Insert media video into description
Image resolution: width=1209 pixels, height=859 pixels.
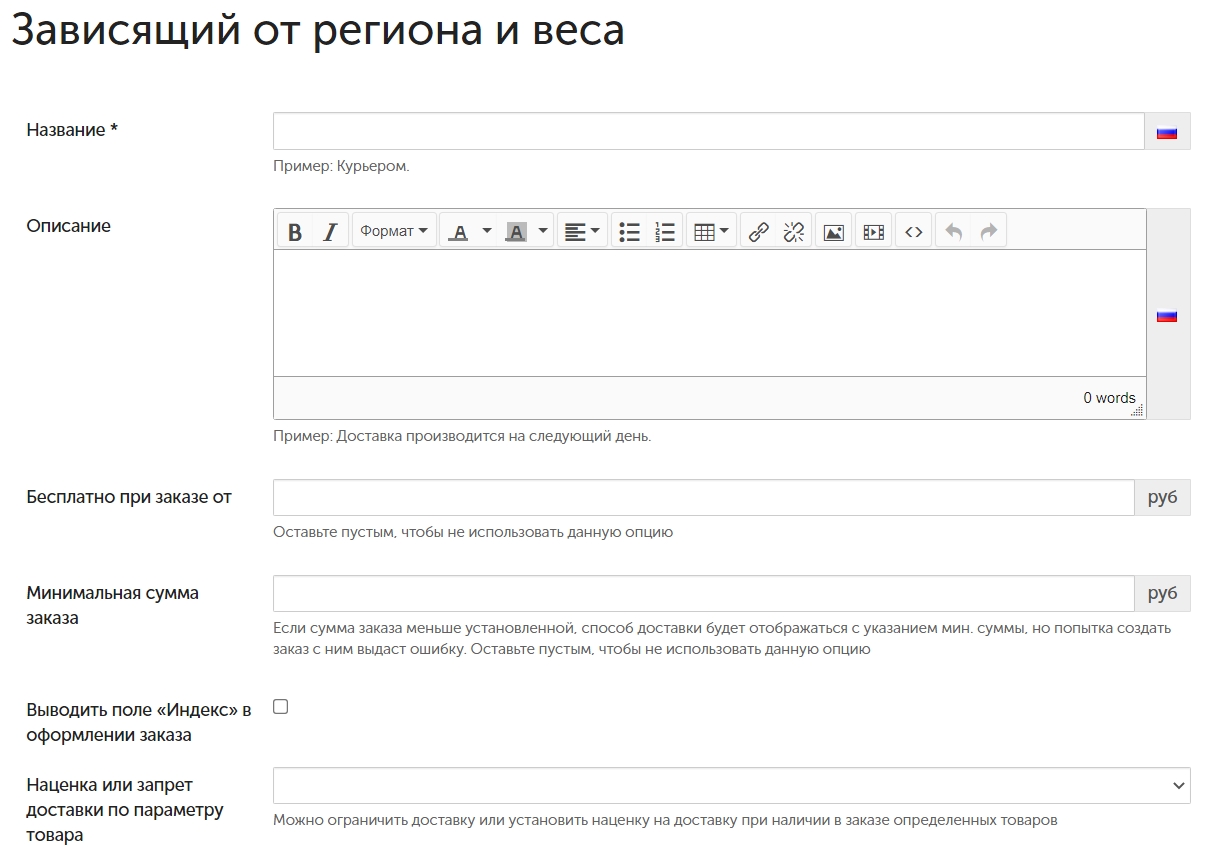873,231
